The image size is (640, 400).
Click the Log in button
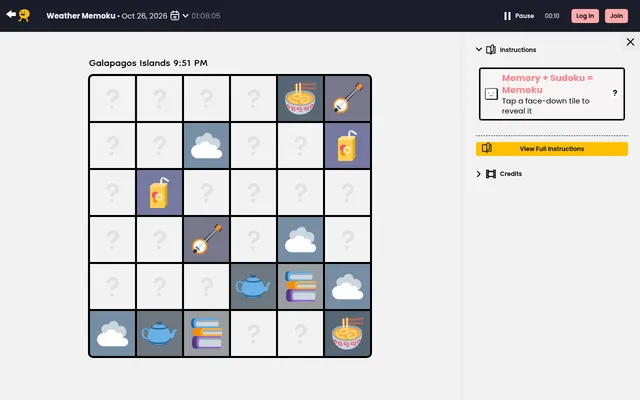585,16
